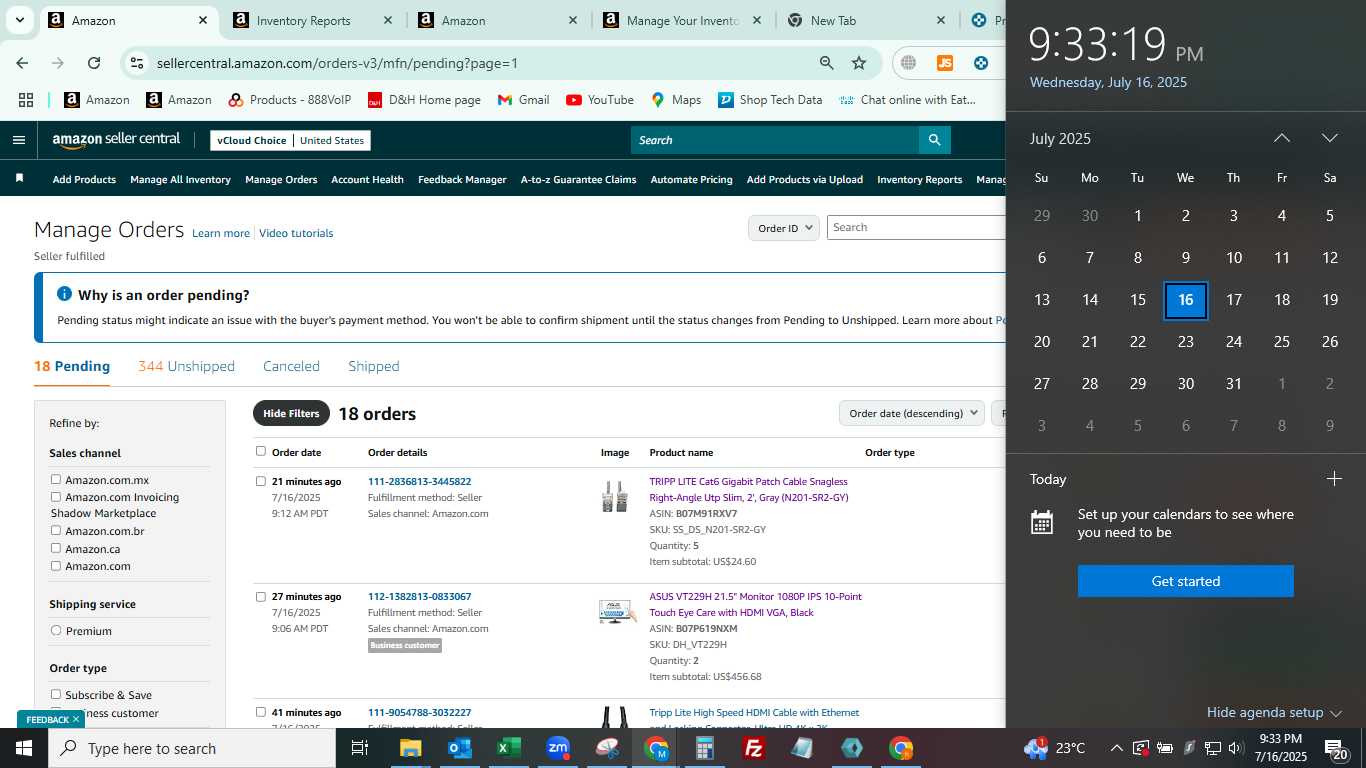
Task: Enable Amazon.com Invoicing Shadow Marketplace filter
Action: (x=56, y=496)
